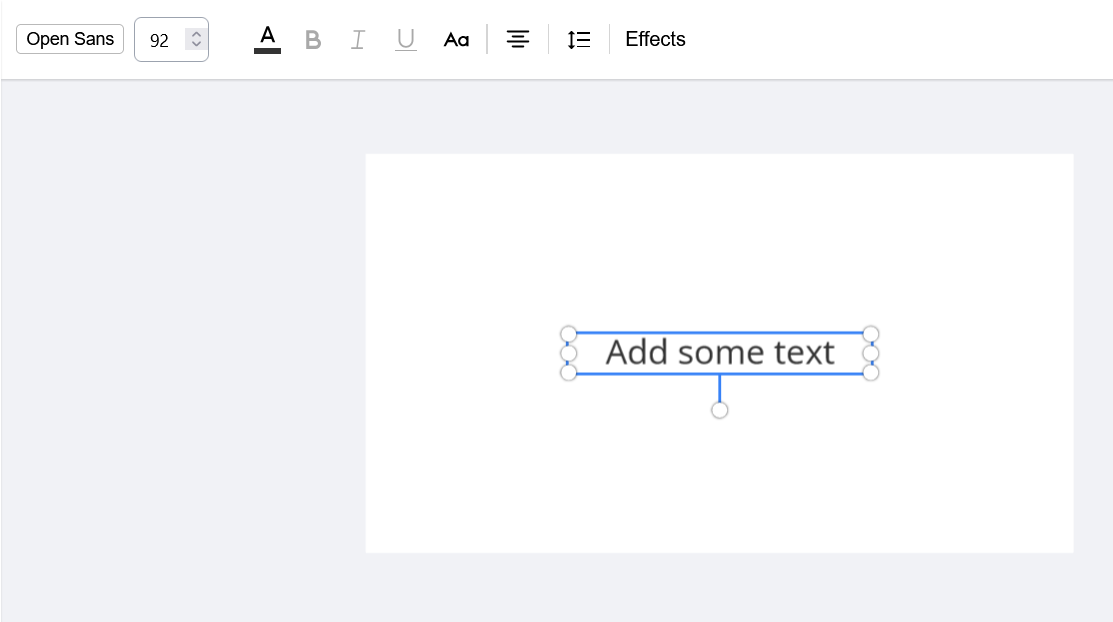This screenshot has width=1113, height=622.
Task: Select the centered alignment icon
Action: (518, 39)
